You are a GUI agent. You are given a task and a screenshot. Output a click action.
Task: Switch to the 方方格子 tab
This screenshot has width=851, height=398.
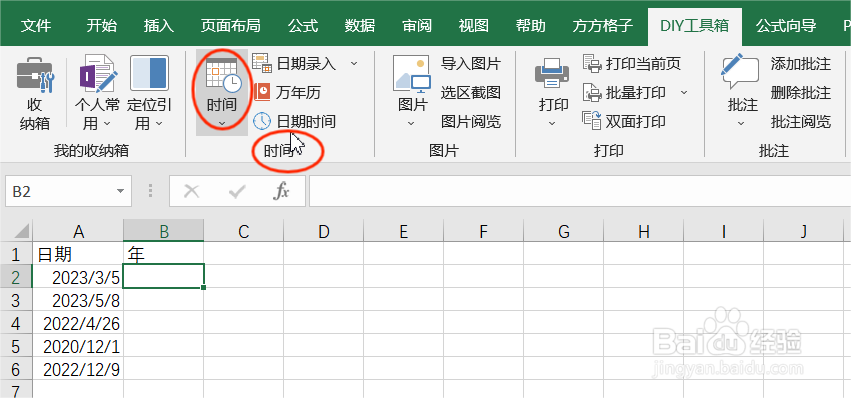603,26
